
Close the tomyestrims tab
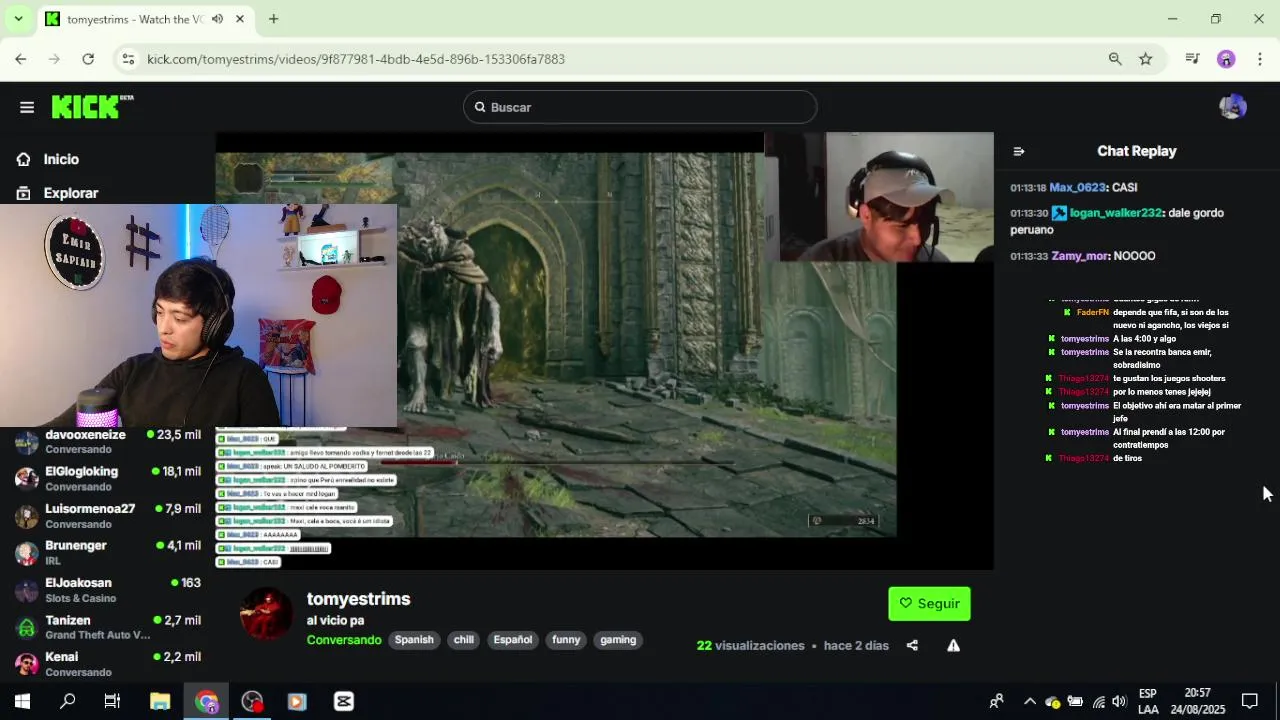pos(240,19)
